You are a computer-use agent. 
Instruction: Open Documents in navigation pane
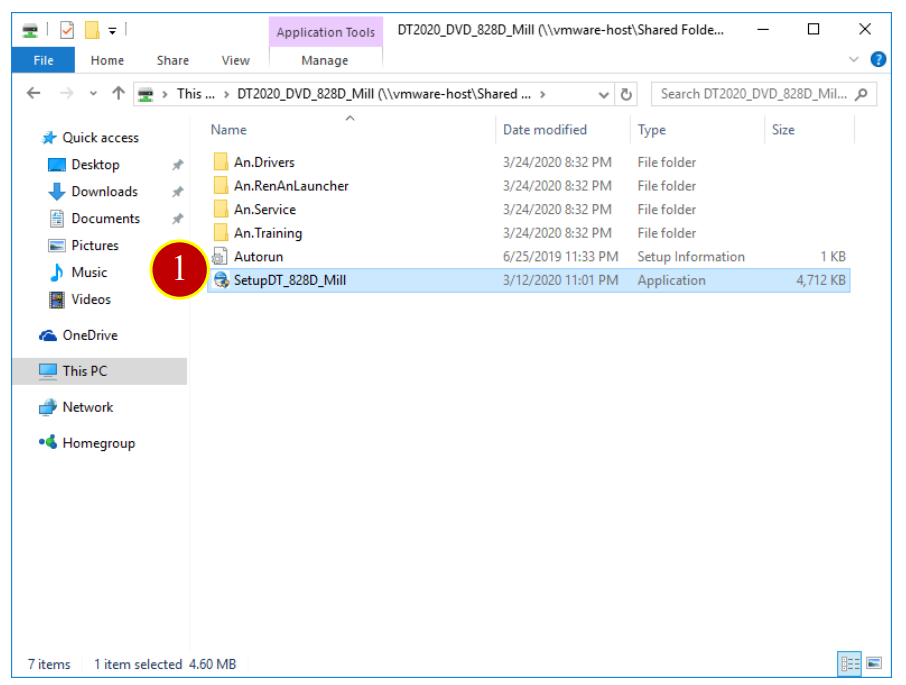point(106,218)
